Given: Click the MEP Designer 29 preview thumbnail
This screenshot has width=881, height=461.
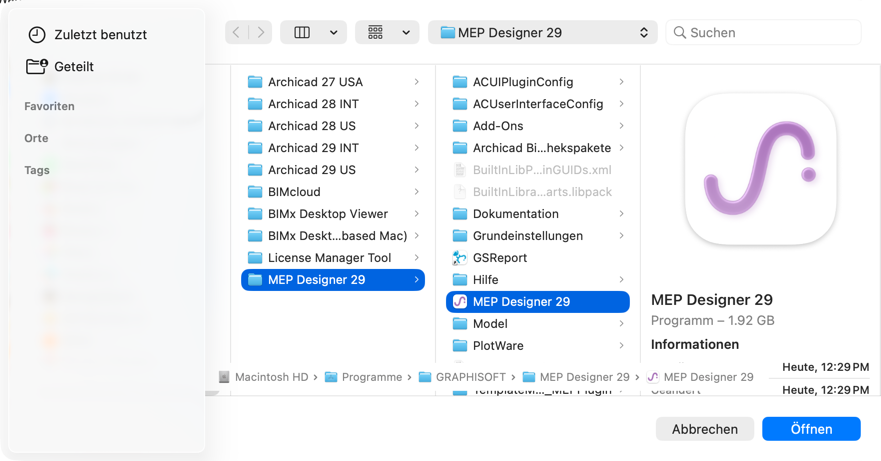Looking at the screenshot, I should pos(760,169).
